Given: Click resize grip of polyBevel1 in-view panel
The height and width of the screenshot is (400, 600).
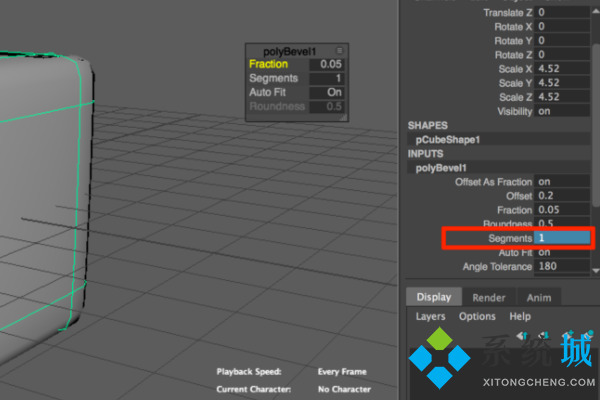Looking at the screenshot, I should [x=343, y=118].
